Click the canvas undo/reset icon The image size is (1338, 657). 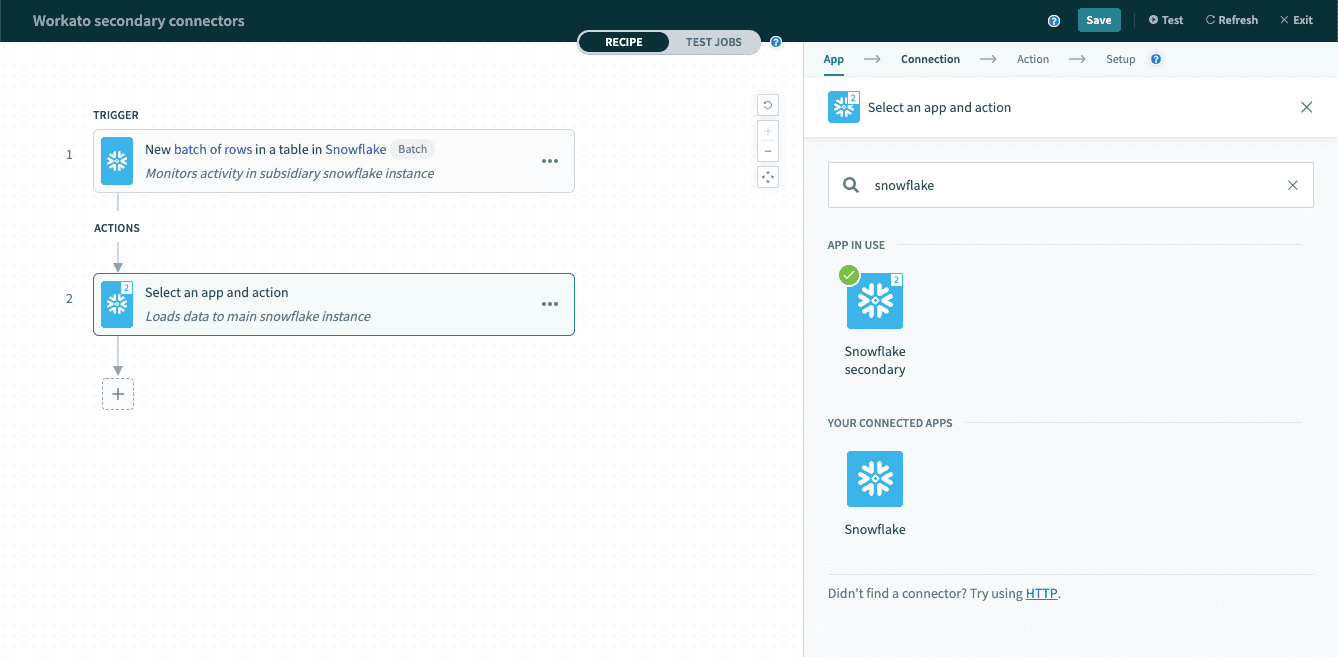pyautogui.click(x=767, y=105)
